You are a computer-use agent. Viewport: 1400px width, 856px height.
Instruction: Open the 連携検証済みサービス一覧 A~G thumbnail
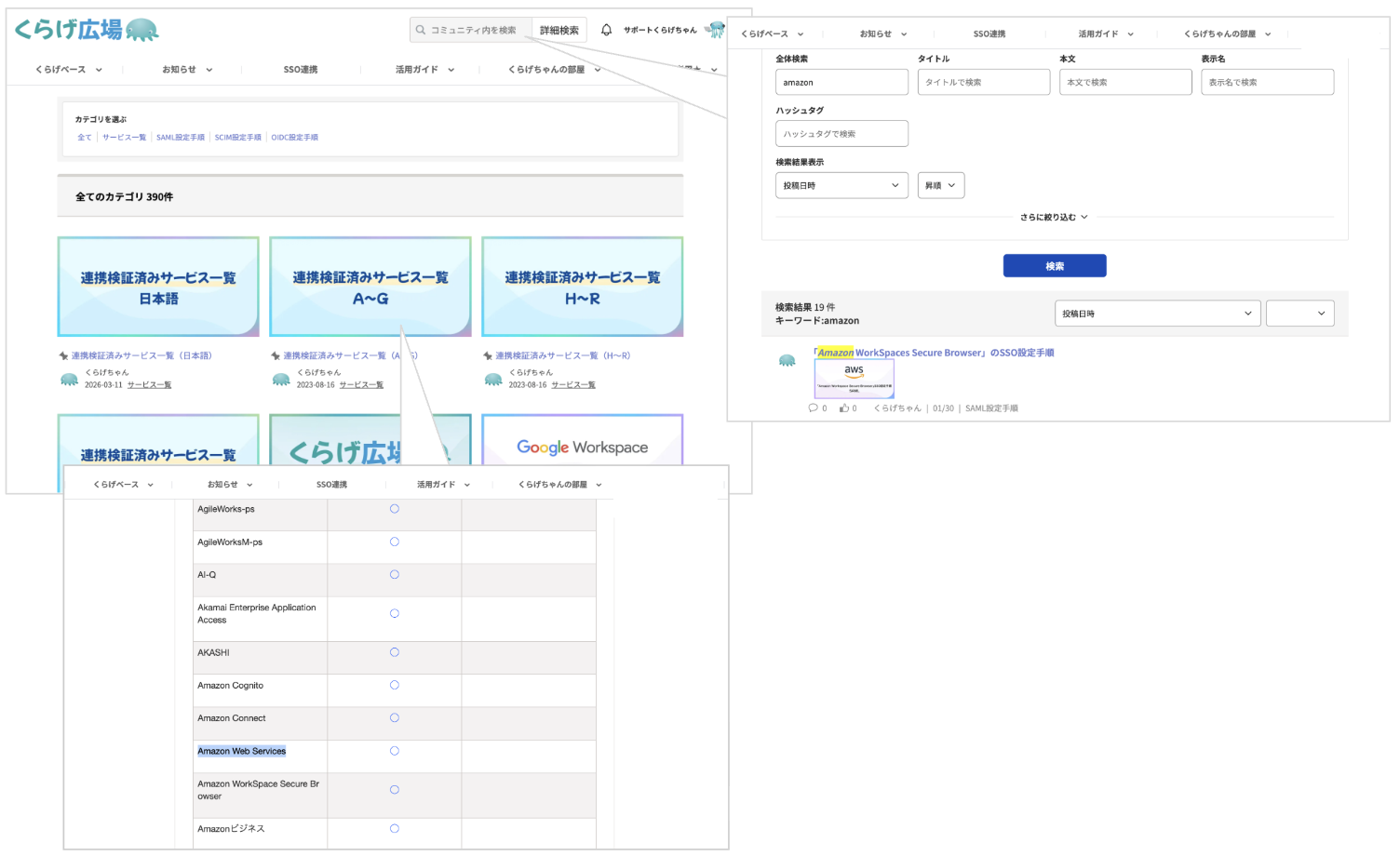[370, 287]
